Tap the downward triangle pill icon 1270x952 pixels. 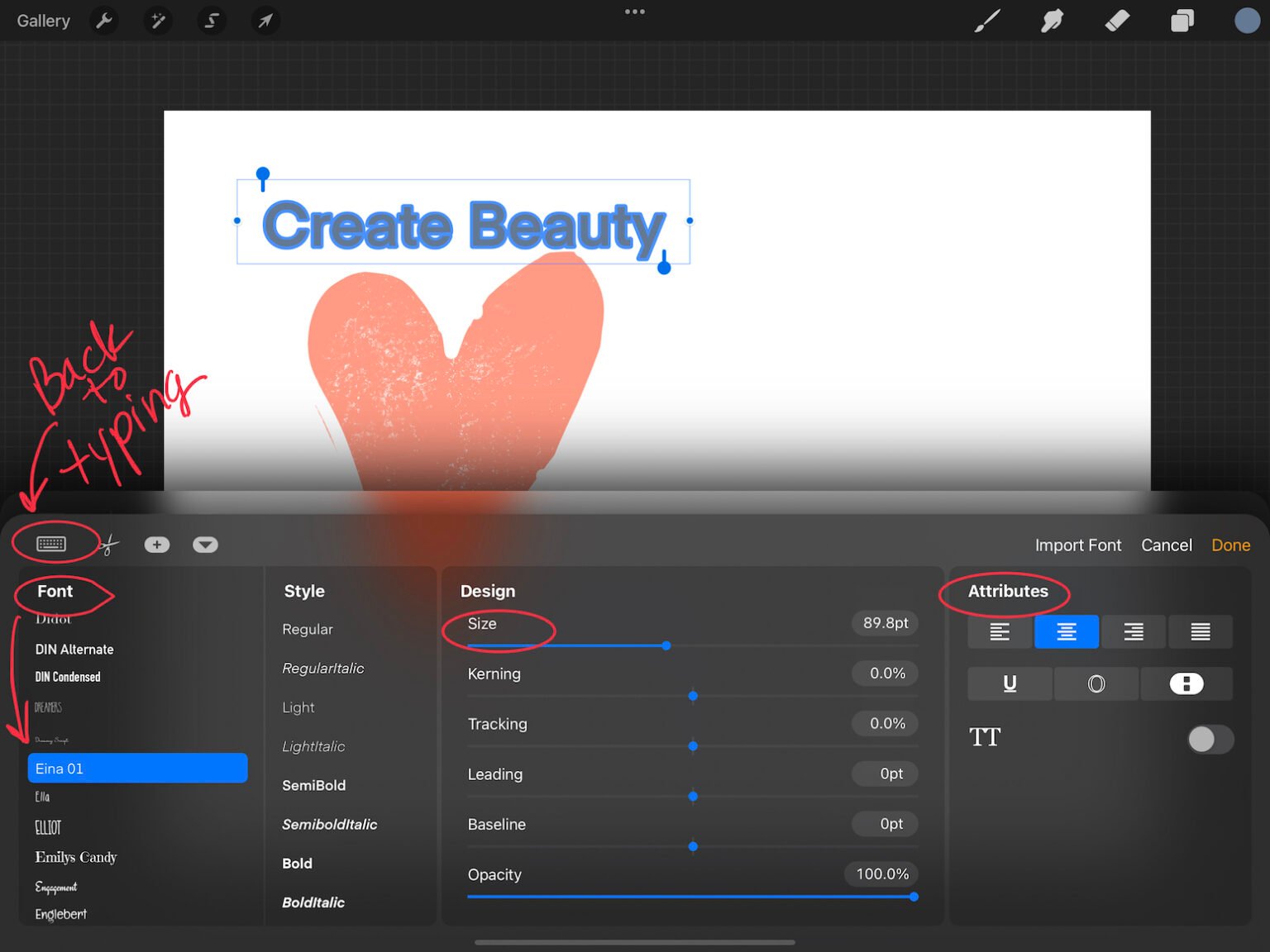pos(205,545)
